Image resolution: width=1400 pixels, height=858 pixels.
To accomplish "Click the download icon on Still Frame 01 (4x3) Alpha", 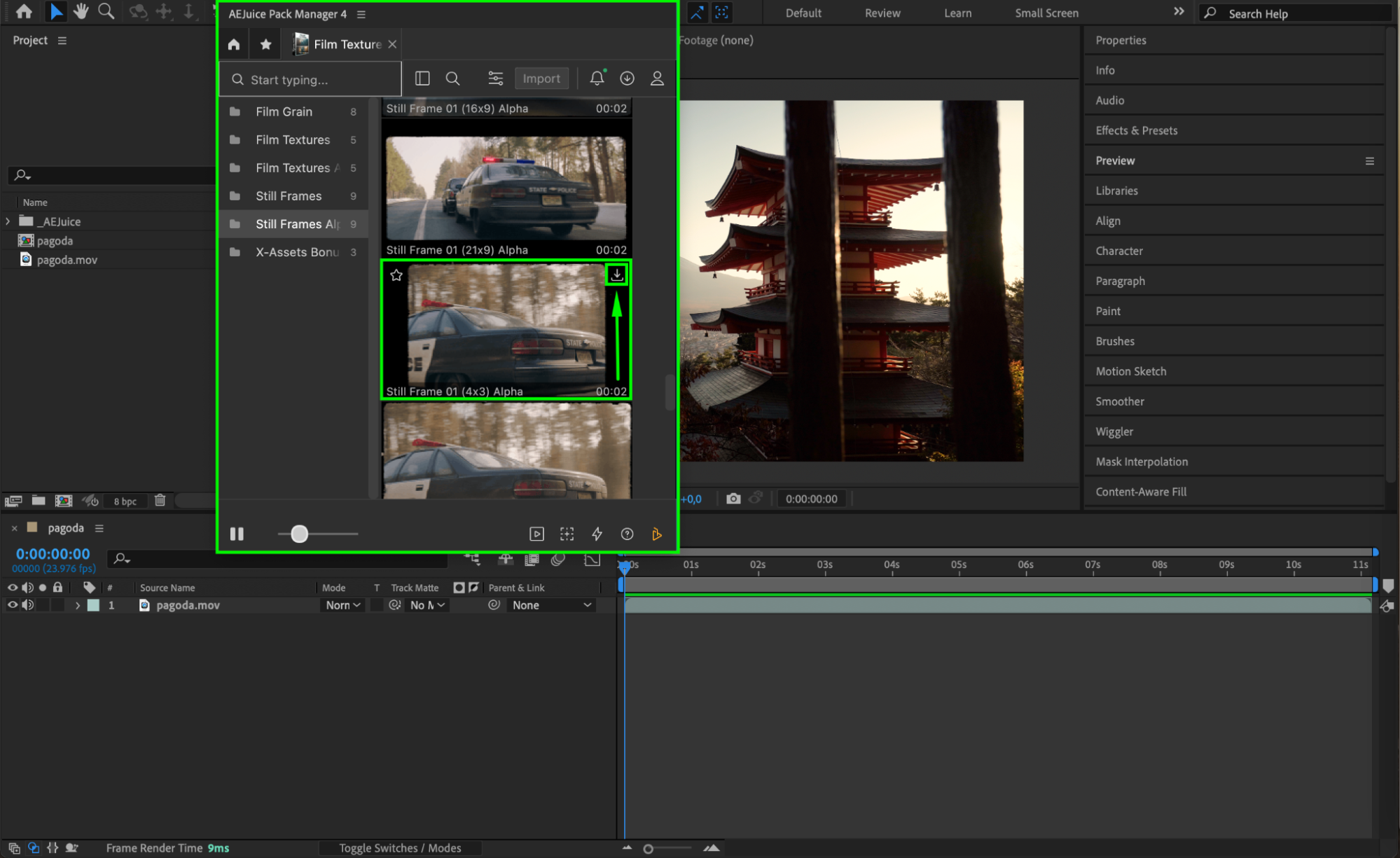I will coord(616,275).
